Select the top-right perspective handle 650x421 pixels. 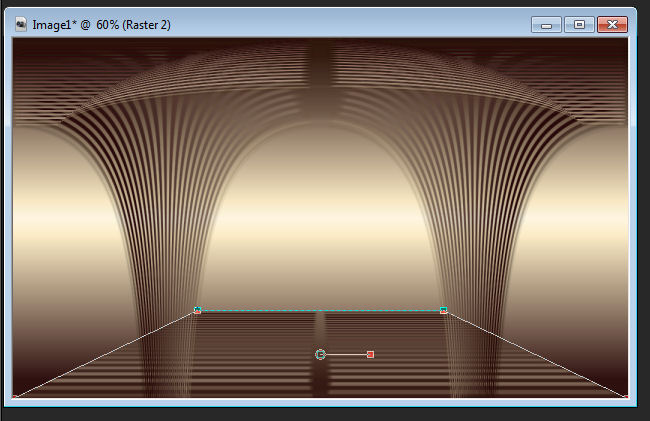[x=444, y=310]
